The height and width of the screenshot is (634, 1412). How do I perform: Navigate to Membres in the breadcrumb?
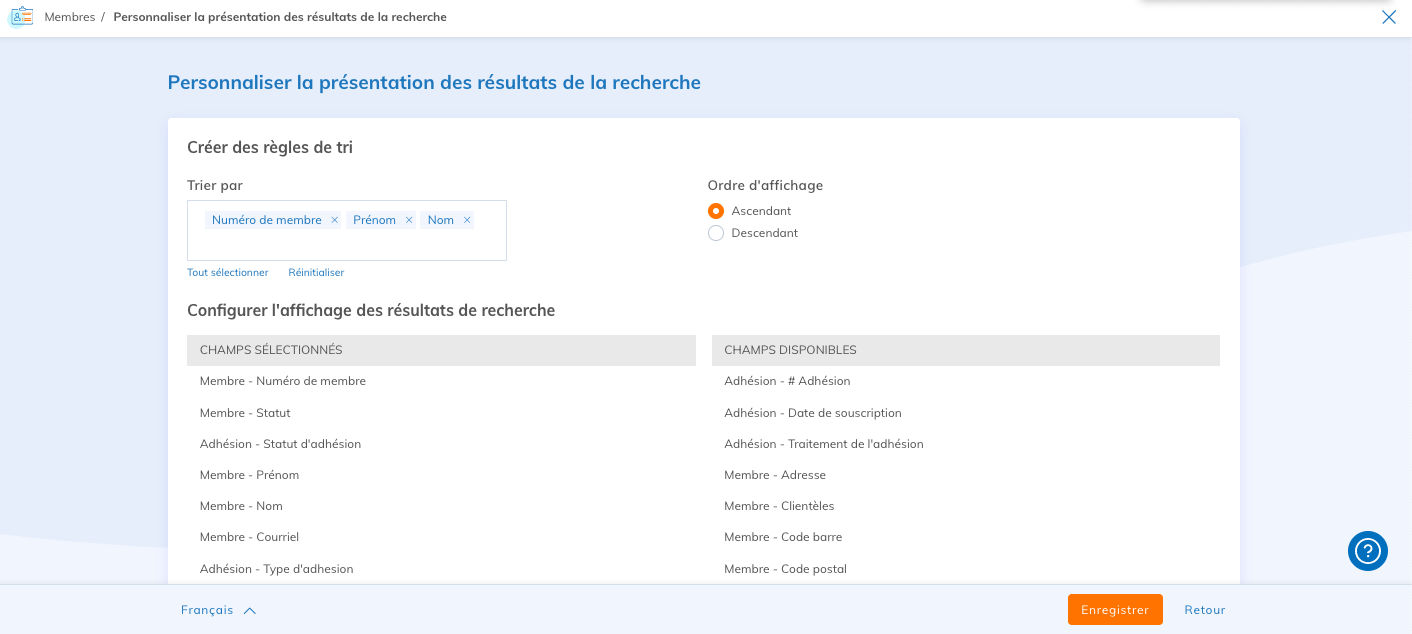67,17
